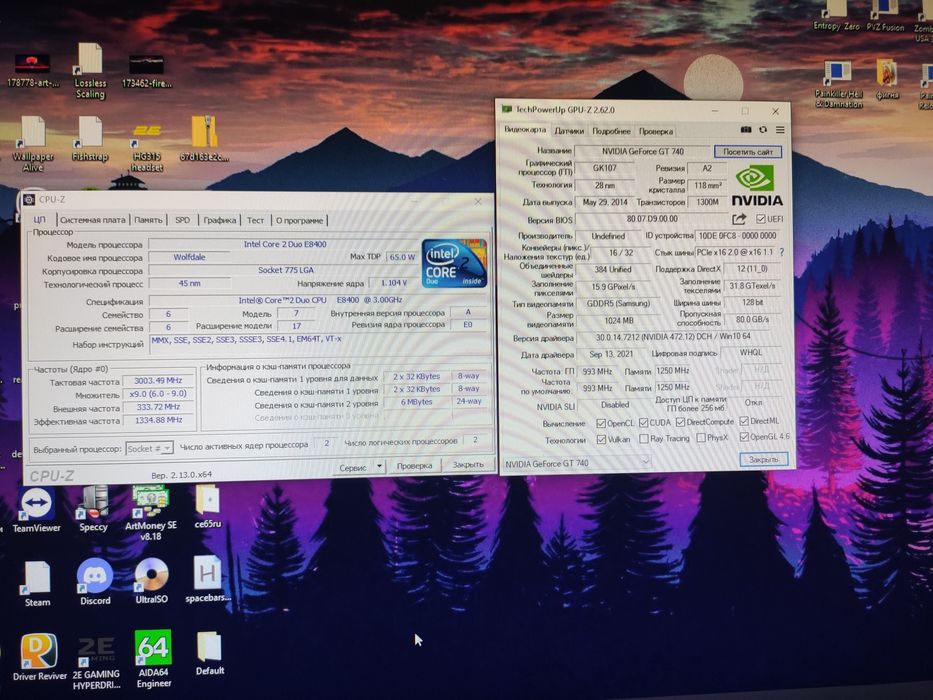This screenshot has width=933, height=700.
Task: Expand the Сервис button dropdown arrow
Action: pyautogui.click(x=379, y=467)
